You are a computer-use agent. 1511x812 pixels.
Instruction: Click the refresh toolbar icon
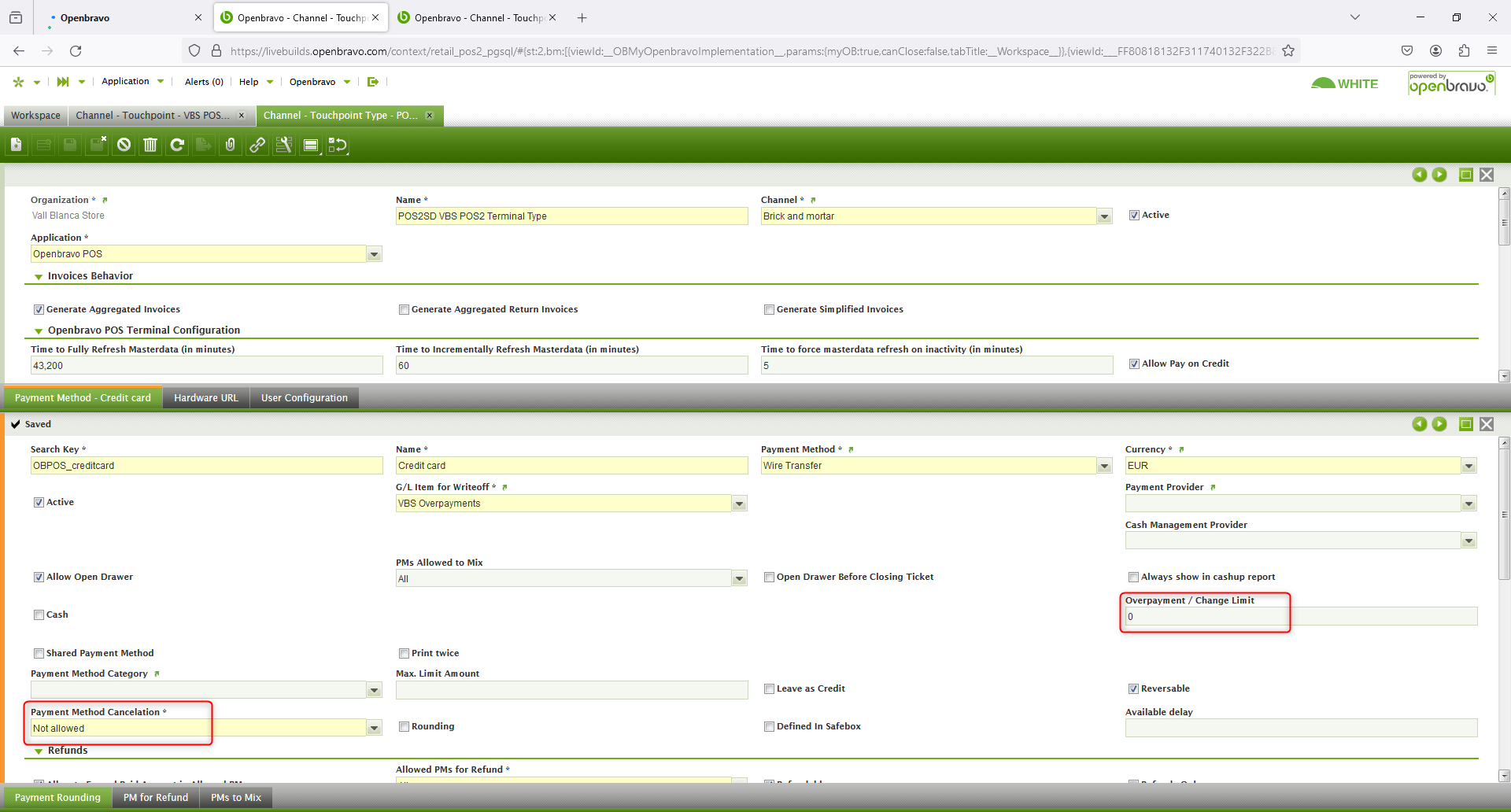click(x=177, y=145)
